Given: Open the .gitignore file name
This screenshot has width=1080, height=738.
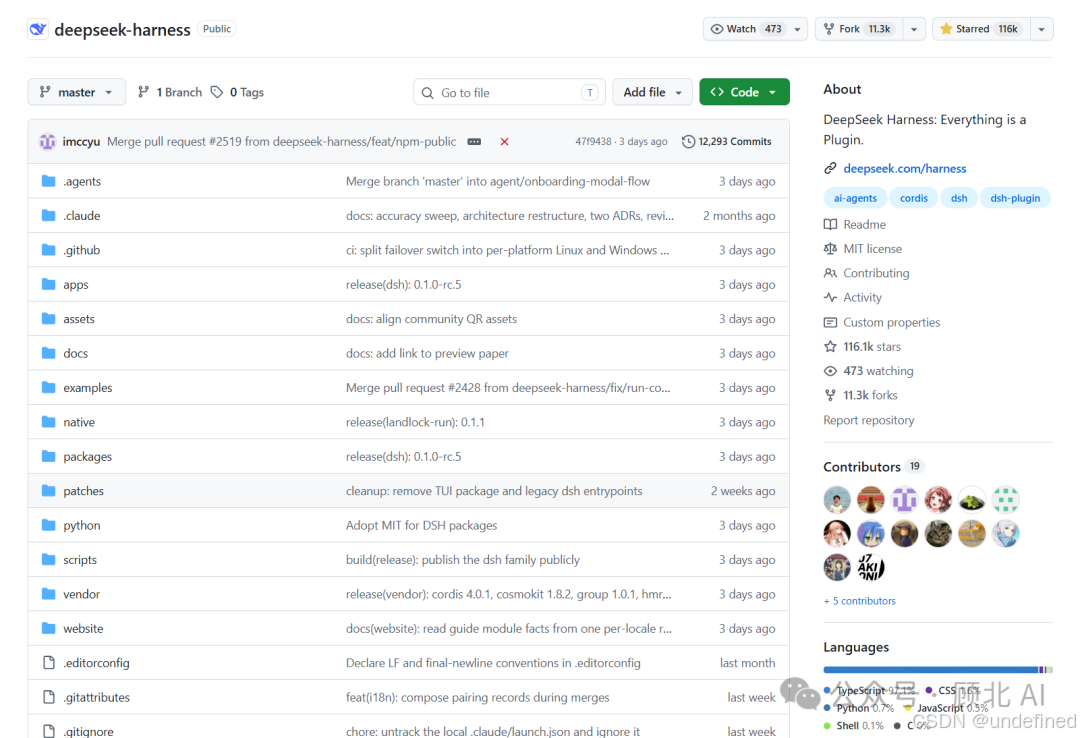Looking at the screenshot, I should 88,731.
